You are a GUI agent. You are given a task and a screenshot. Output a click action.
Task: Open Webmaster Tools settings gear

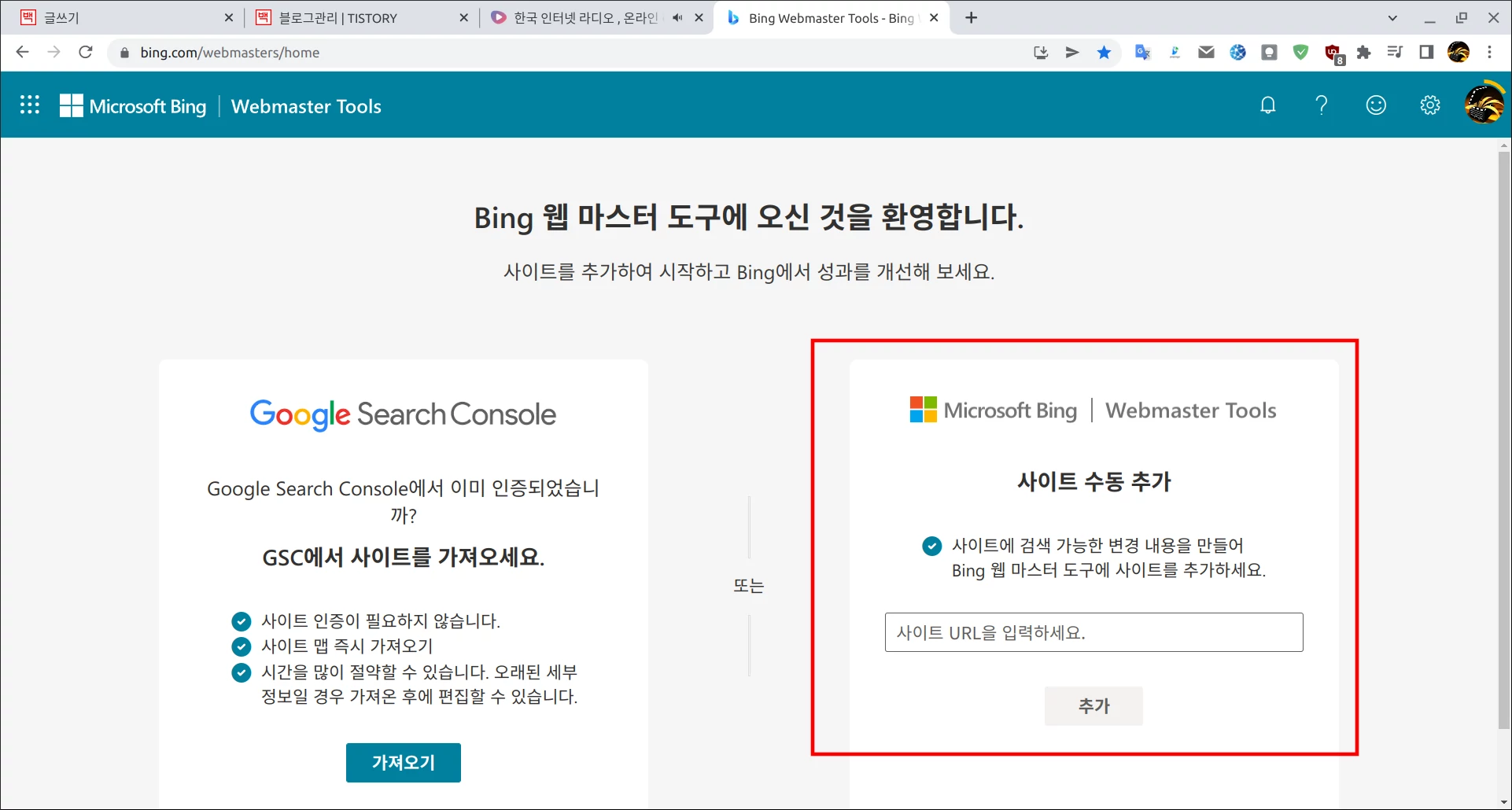coord(1429,105)
